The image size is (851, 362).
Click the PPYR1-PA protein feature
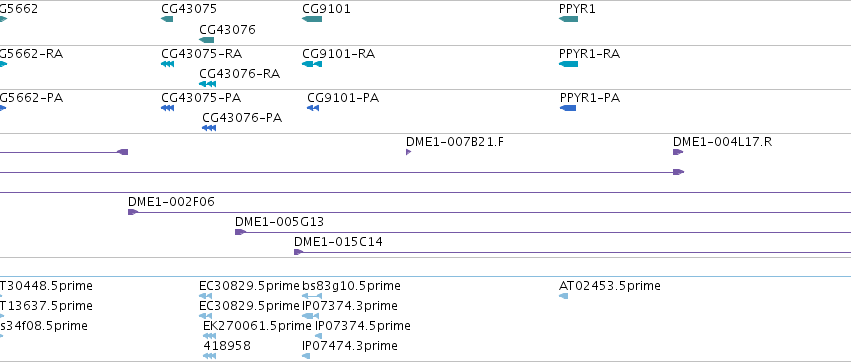click(568, 108)
